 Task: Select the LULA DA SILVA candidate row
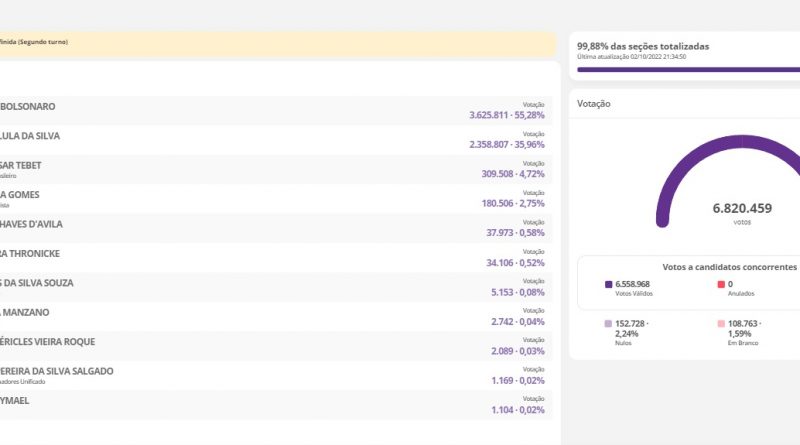tap(278, 140)
